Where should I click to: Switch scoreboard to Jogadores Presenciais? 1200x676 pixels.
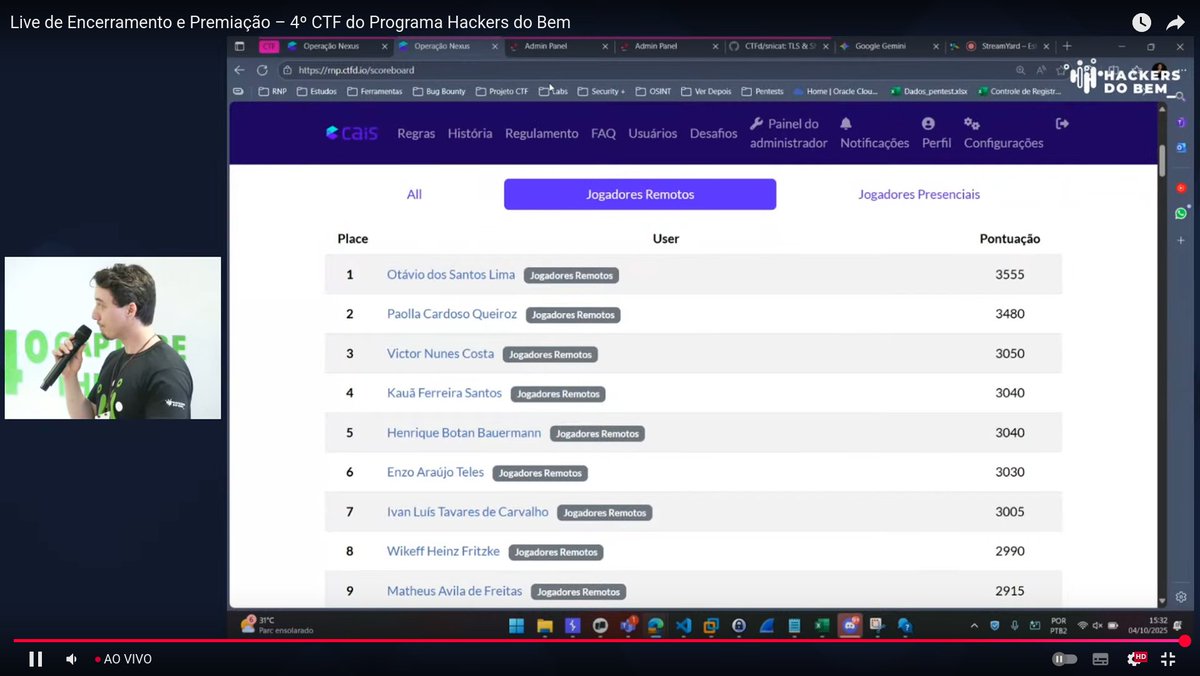[x=919, y=194]
